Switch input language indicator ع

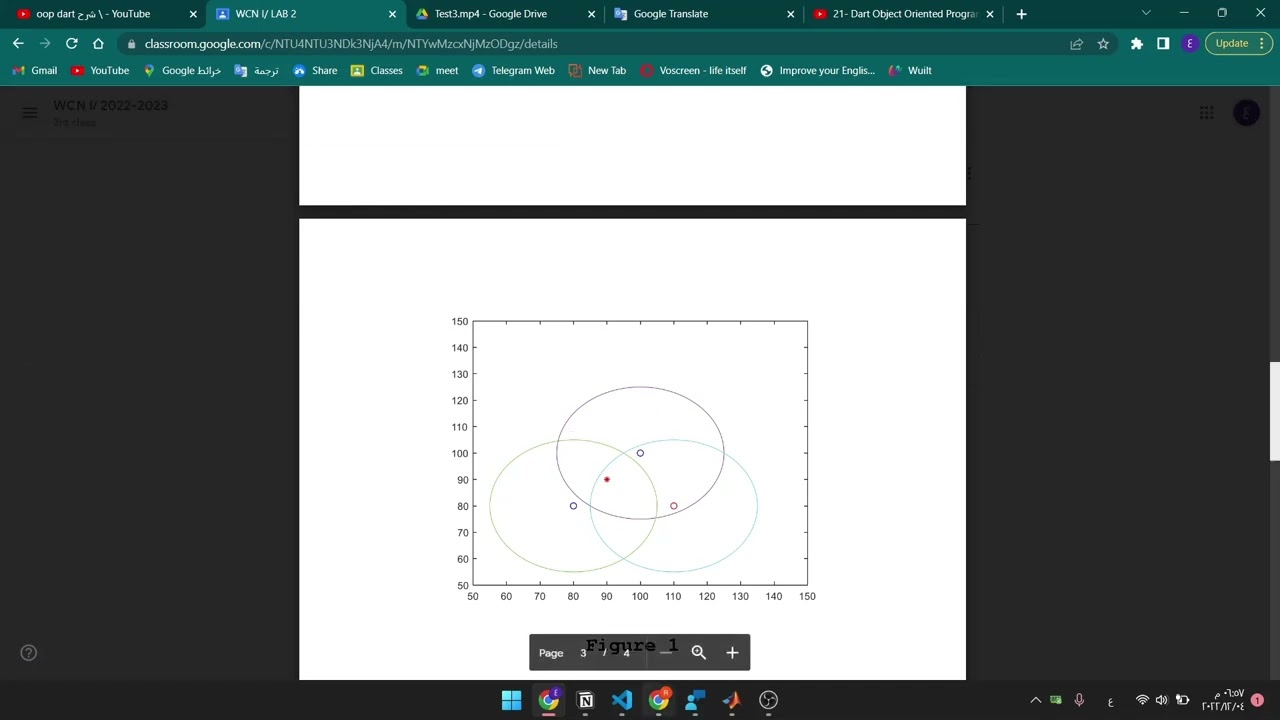click(1110, 701)
